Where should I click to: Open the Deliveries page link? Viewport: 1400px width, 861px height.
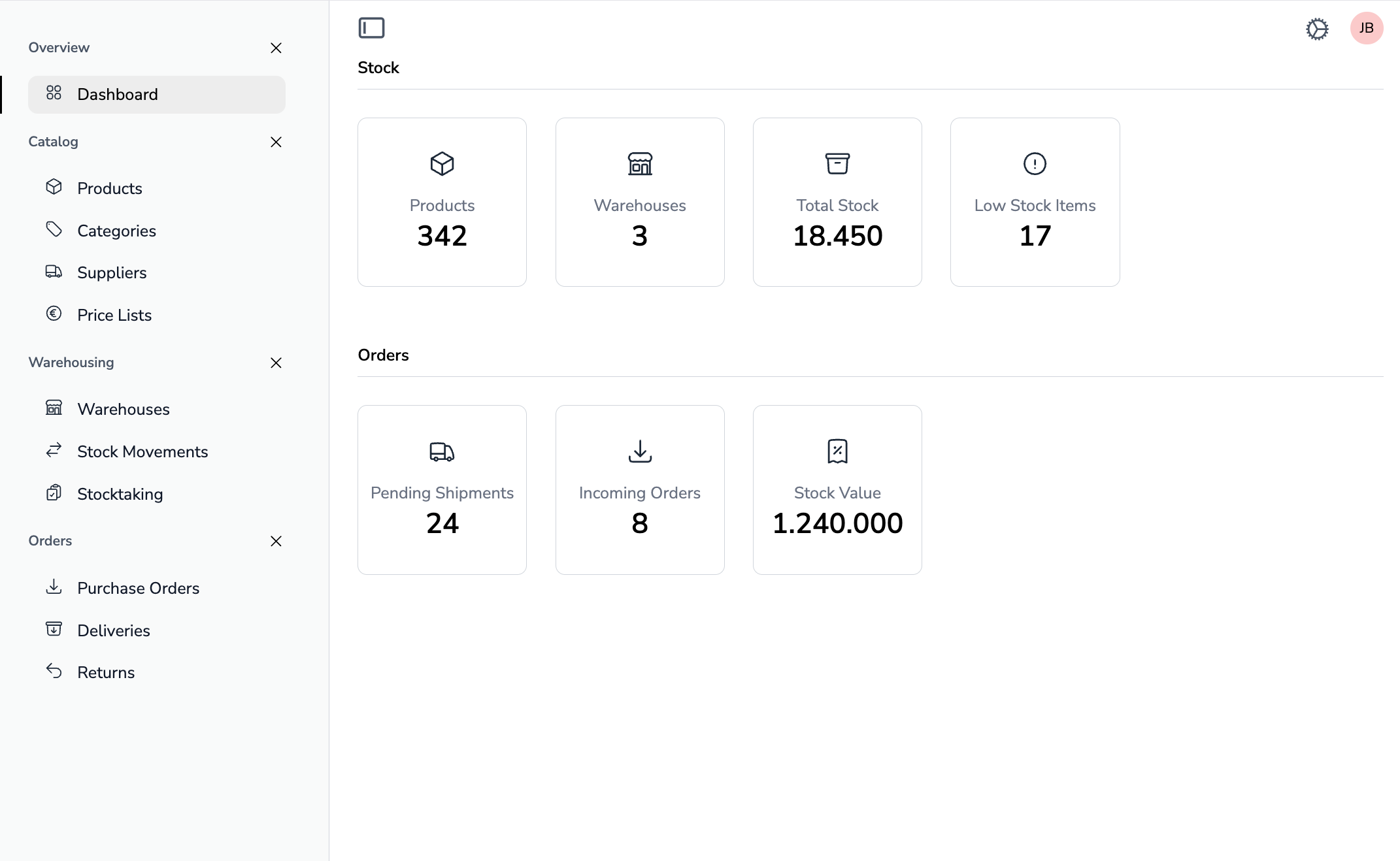114,630
